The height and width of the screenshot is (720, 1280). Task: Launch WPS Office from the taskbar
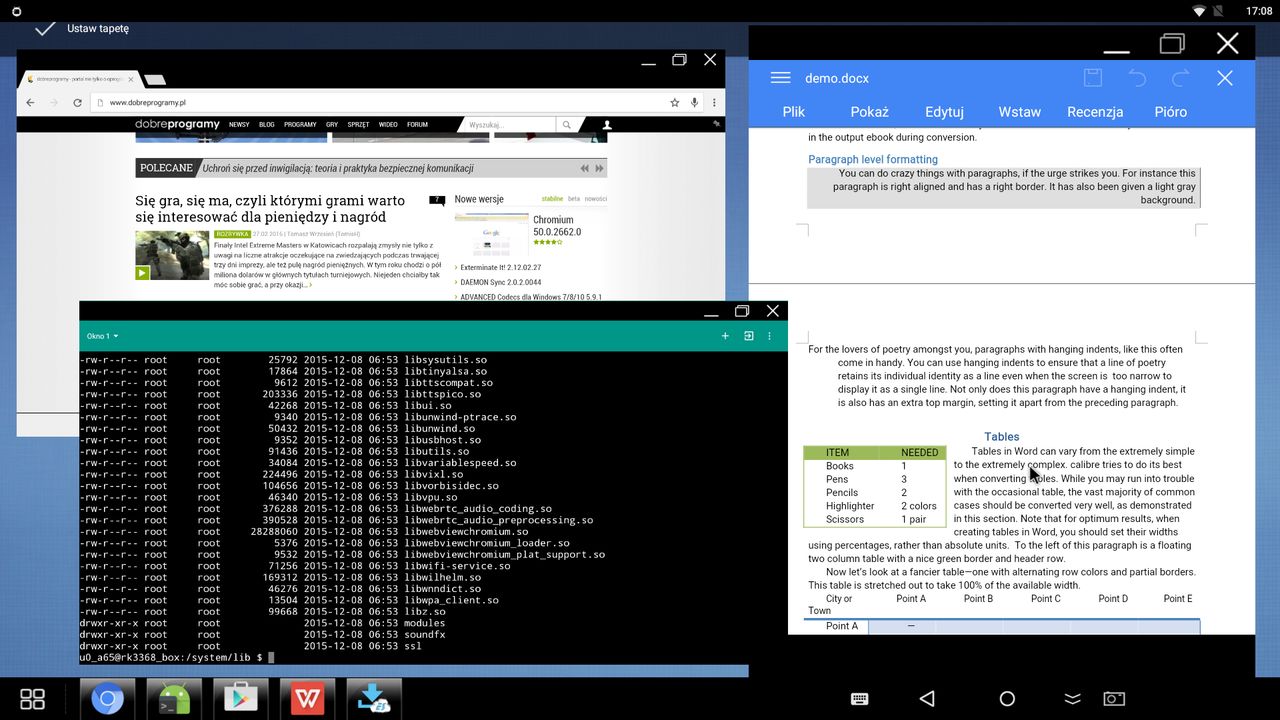307,699
